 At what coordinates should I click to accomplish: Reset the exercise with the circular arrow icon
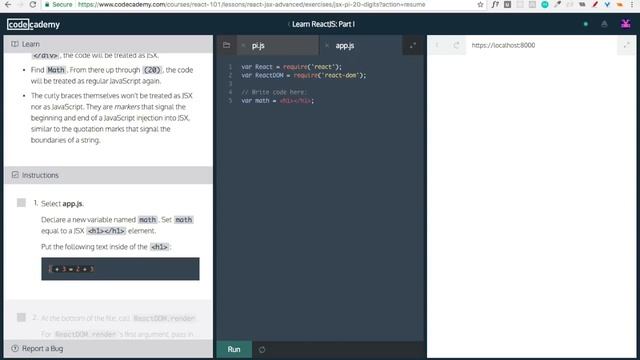click(x=262, y=349)
